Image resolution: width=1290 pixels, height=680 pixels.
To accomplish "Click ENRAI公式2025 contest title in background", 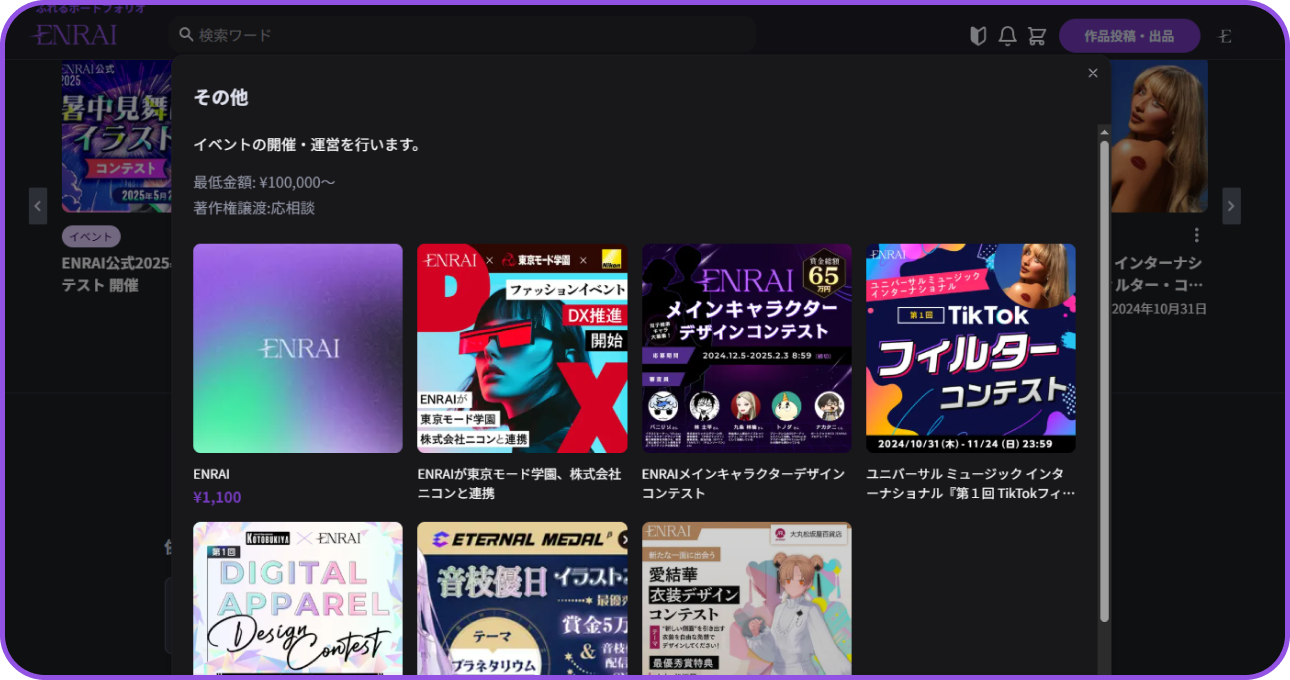I will (x=117, y=274).
